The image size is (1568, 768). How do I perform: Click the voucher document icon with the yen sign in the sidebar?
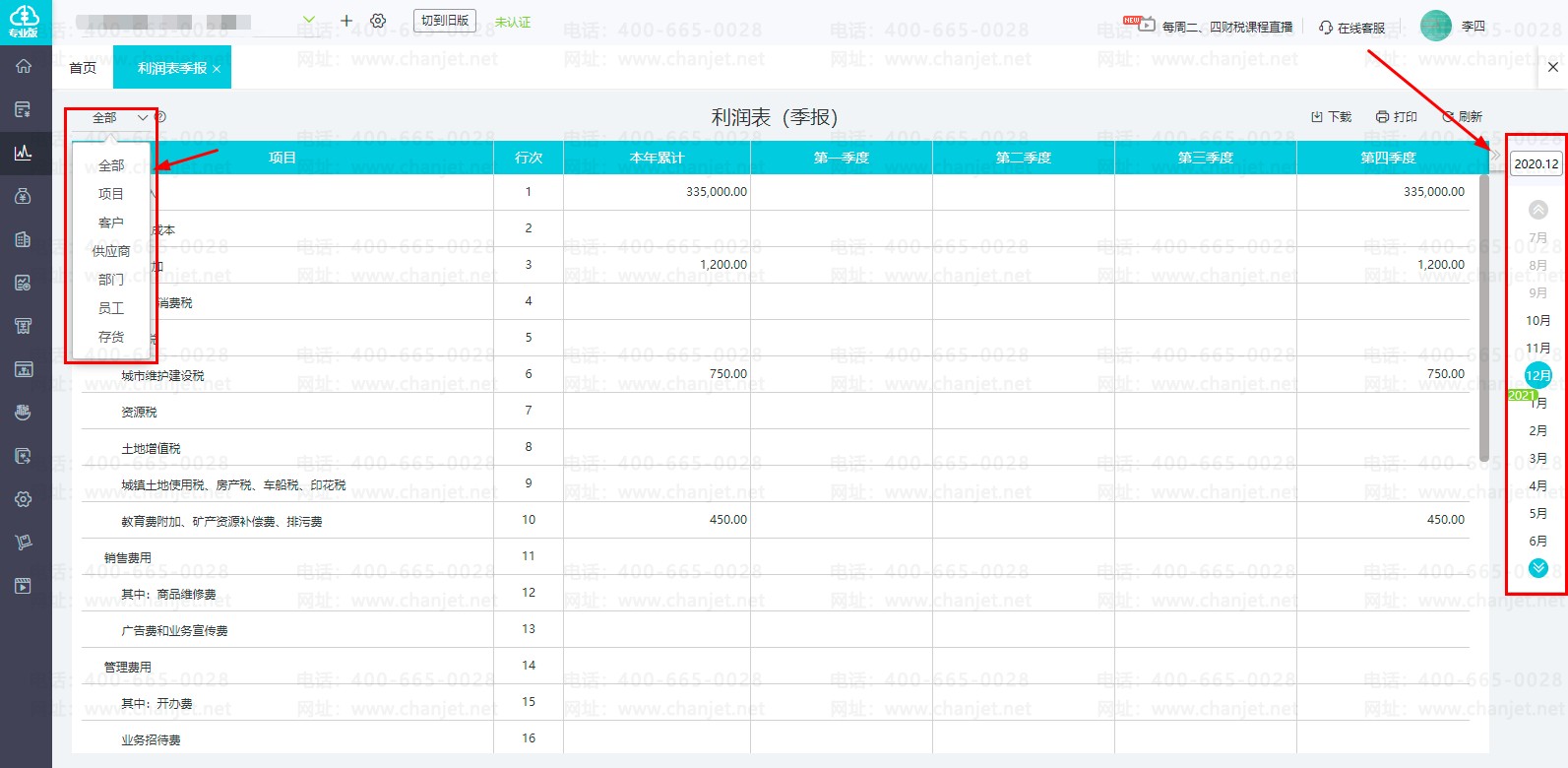24,109
